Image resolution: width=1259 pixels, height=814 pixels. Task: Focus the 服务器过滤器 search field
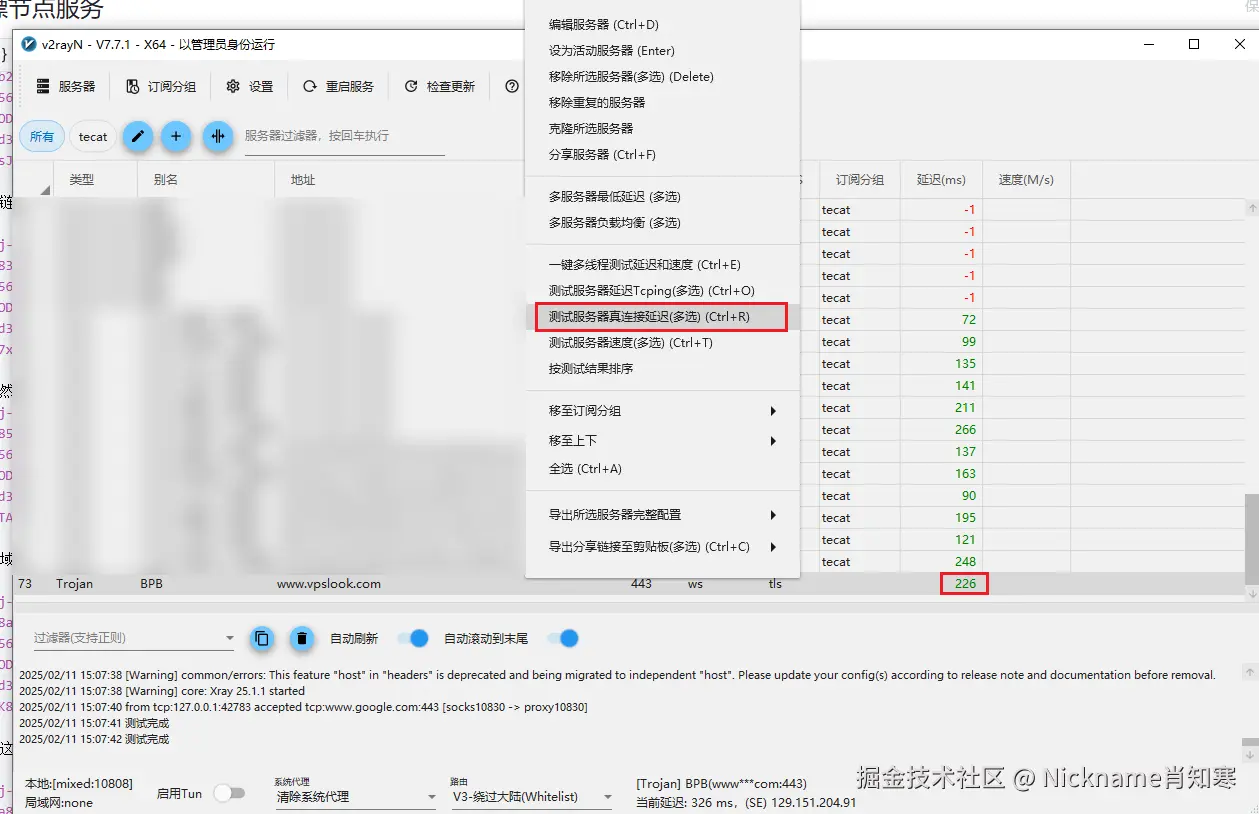click(x=344, y=136)
